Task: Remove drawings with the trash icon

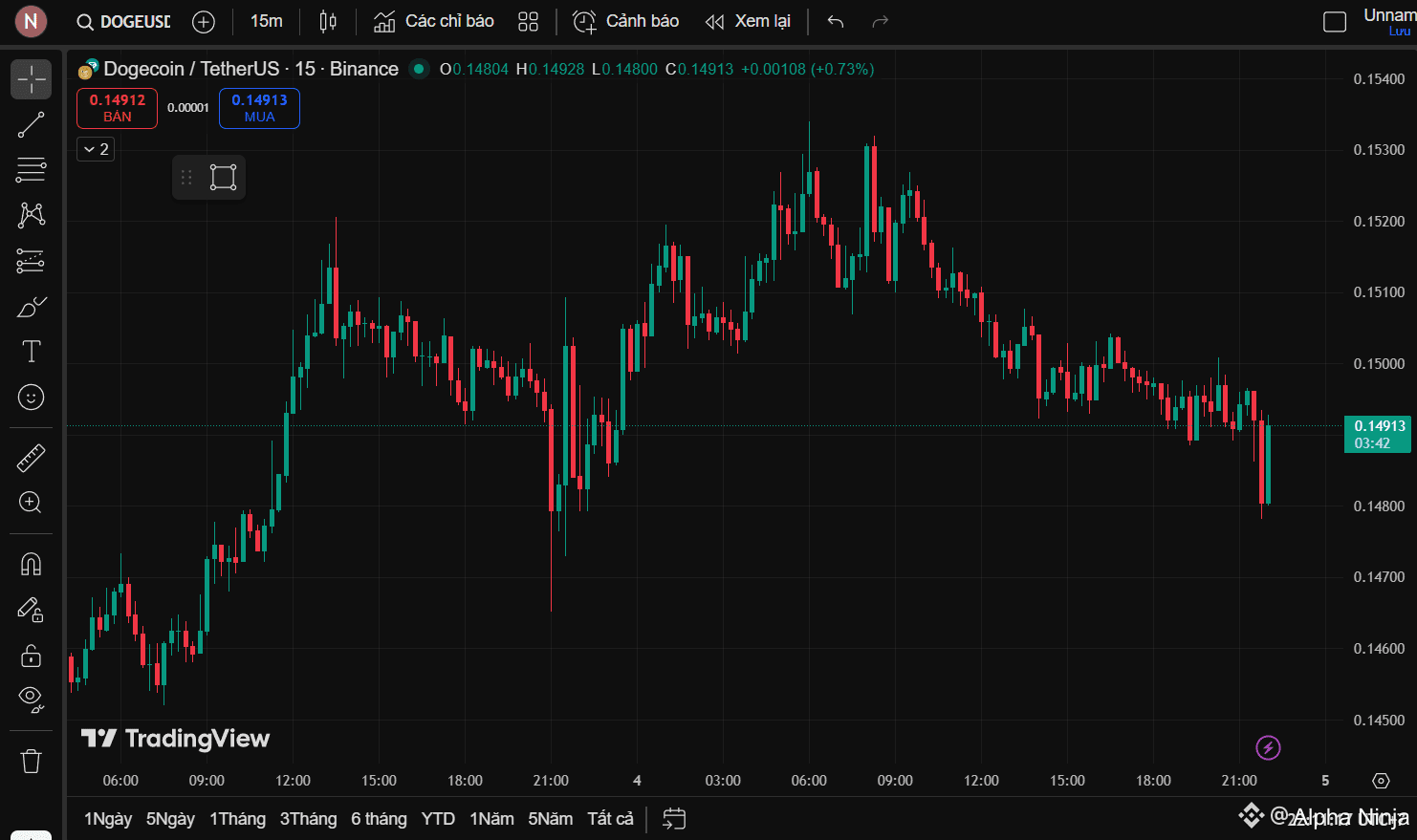Action: 31,761
